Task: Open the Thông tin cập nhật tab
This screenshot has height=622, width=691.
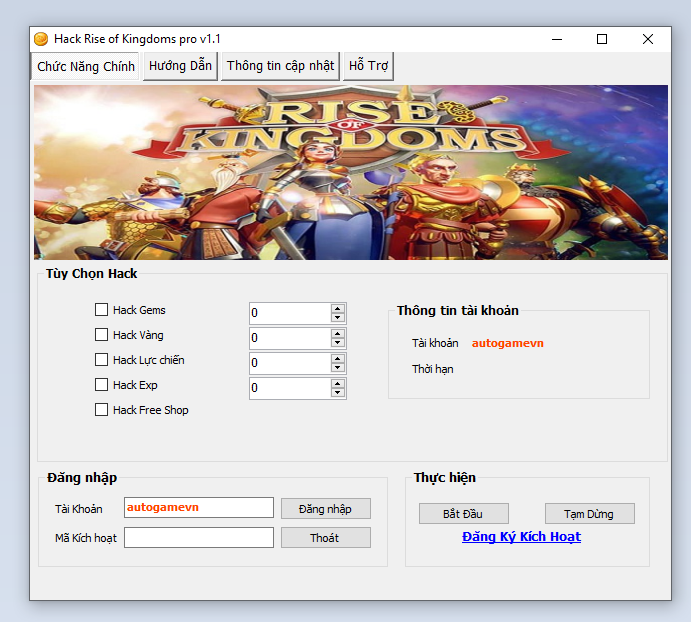Action: (x=280, y=66)
